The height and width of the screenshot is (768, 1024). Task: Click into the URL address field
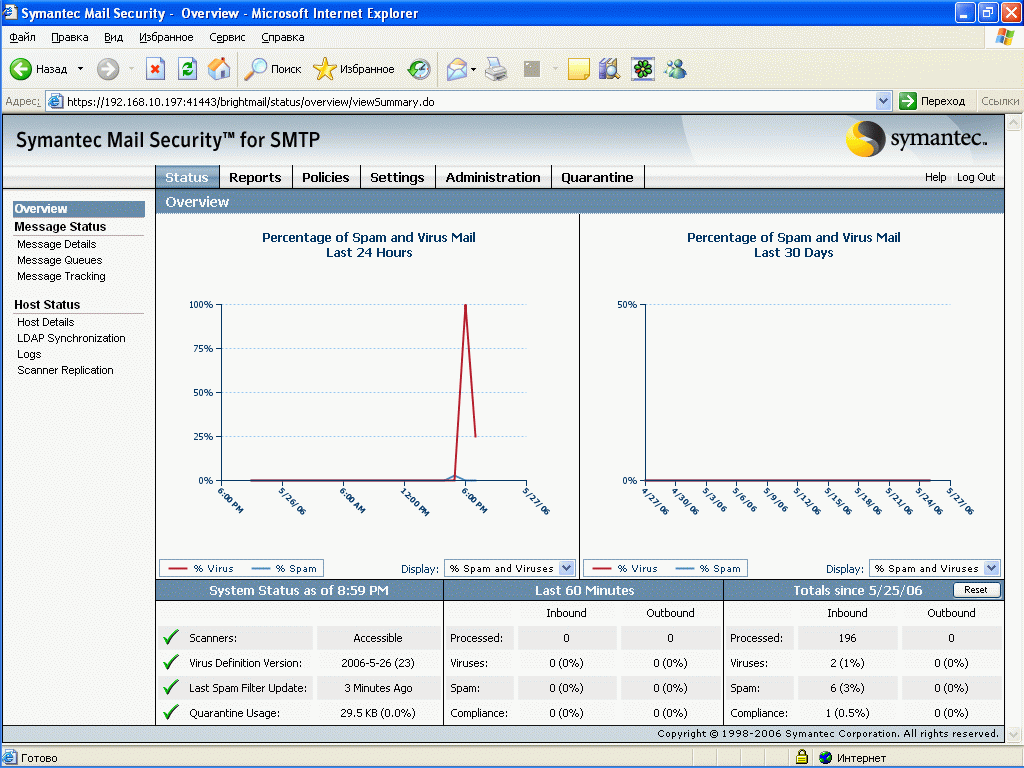click(x=460, y=101)
